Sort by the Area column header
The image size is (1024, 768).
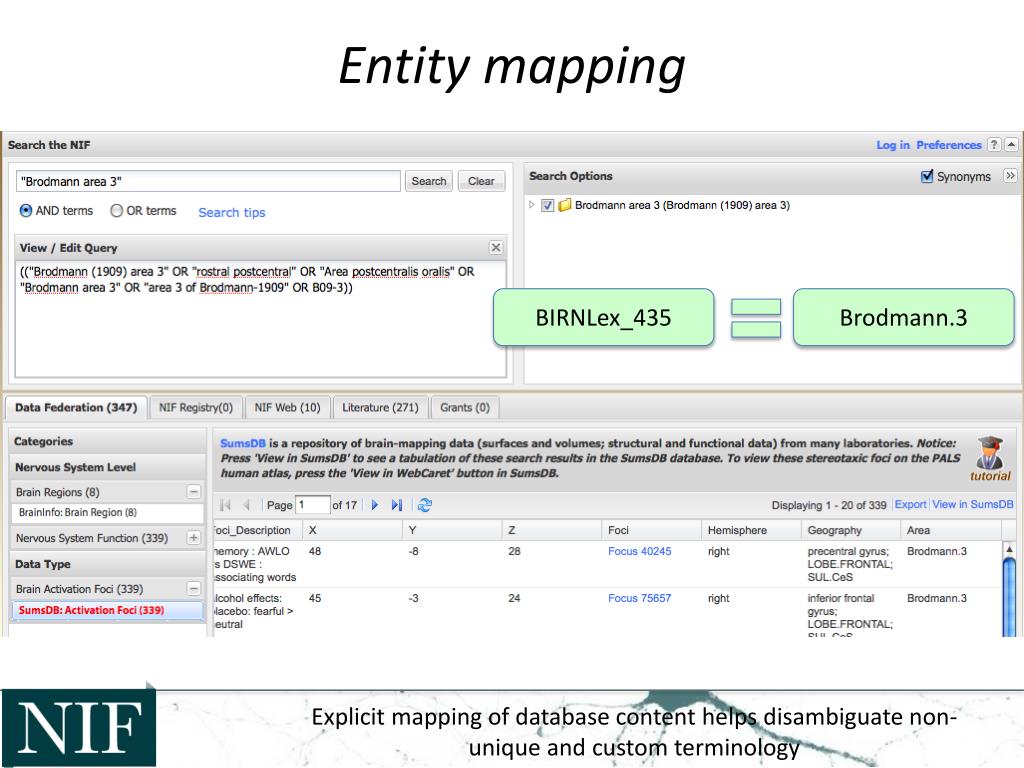[x=951, y=530]
